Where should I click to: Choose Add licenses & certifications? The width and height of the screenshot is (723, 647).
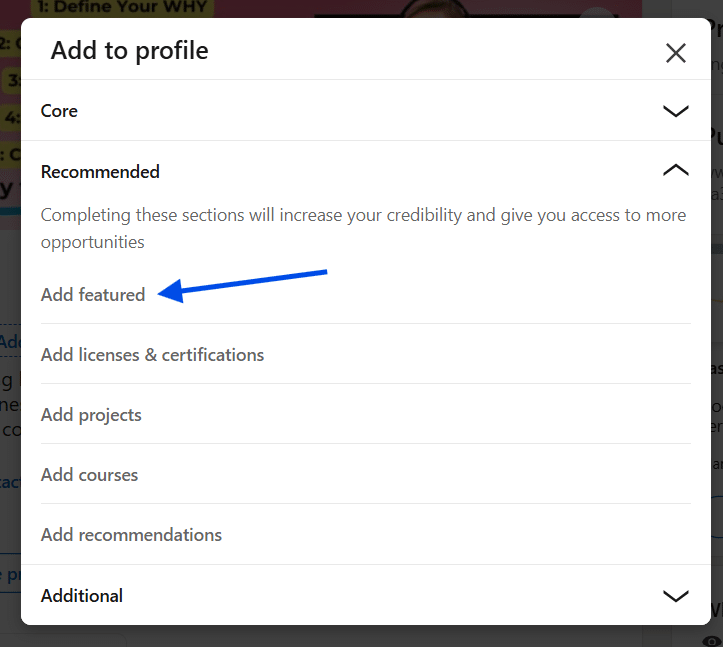pyautogui.click(x=152, y=355)
